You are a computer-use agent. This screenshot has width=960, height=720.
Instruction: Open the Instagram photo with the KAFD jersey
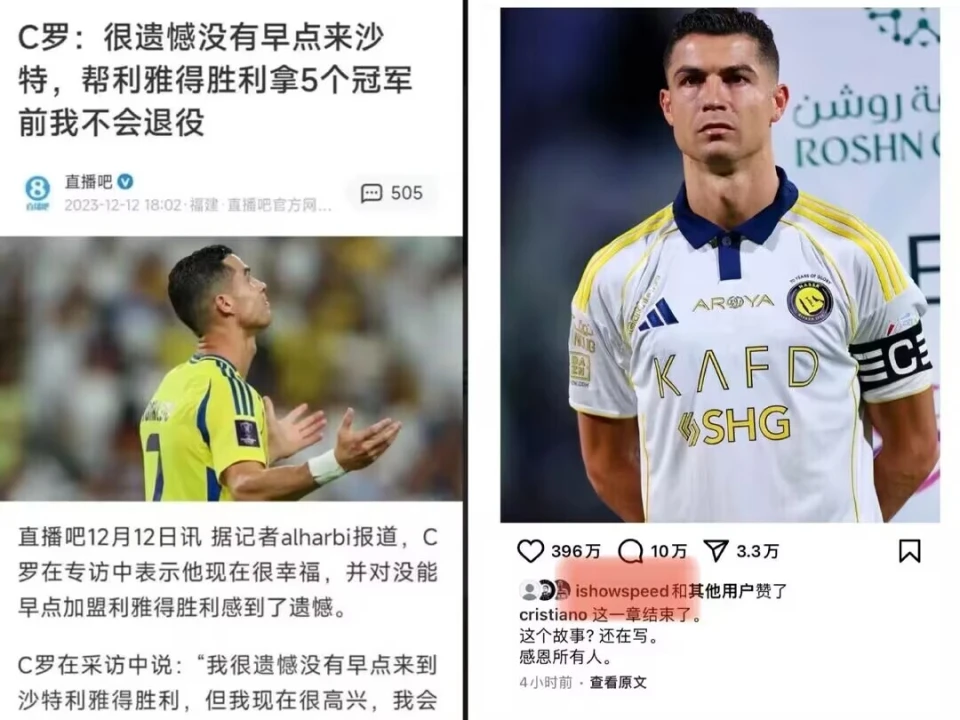coord(720,264)
